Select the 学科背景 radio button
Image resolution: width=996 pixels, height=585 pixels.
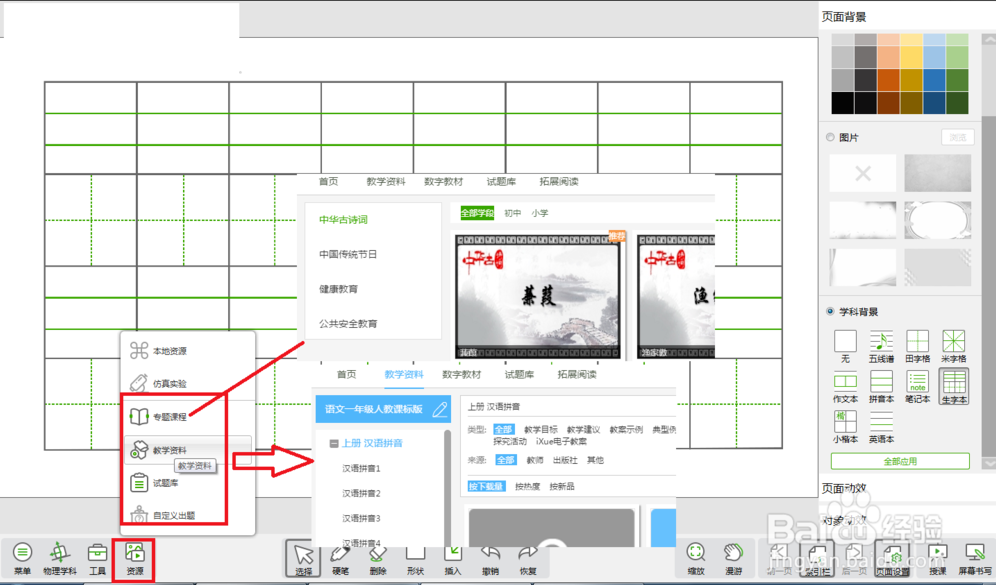click(830, 311)
